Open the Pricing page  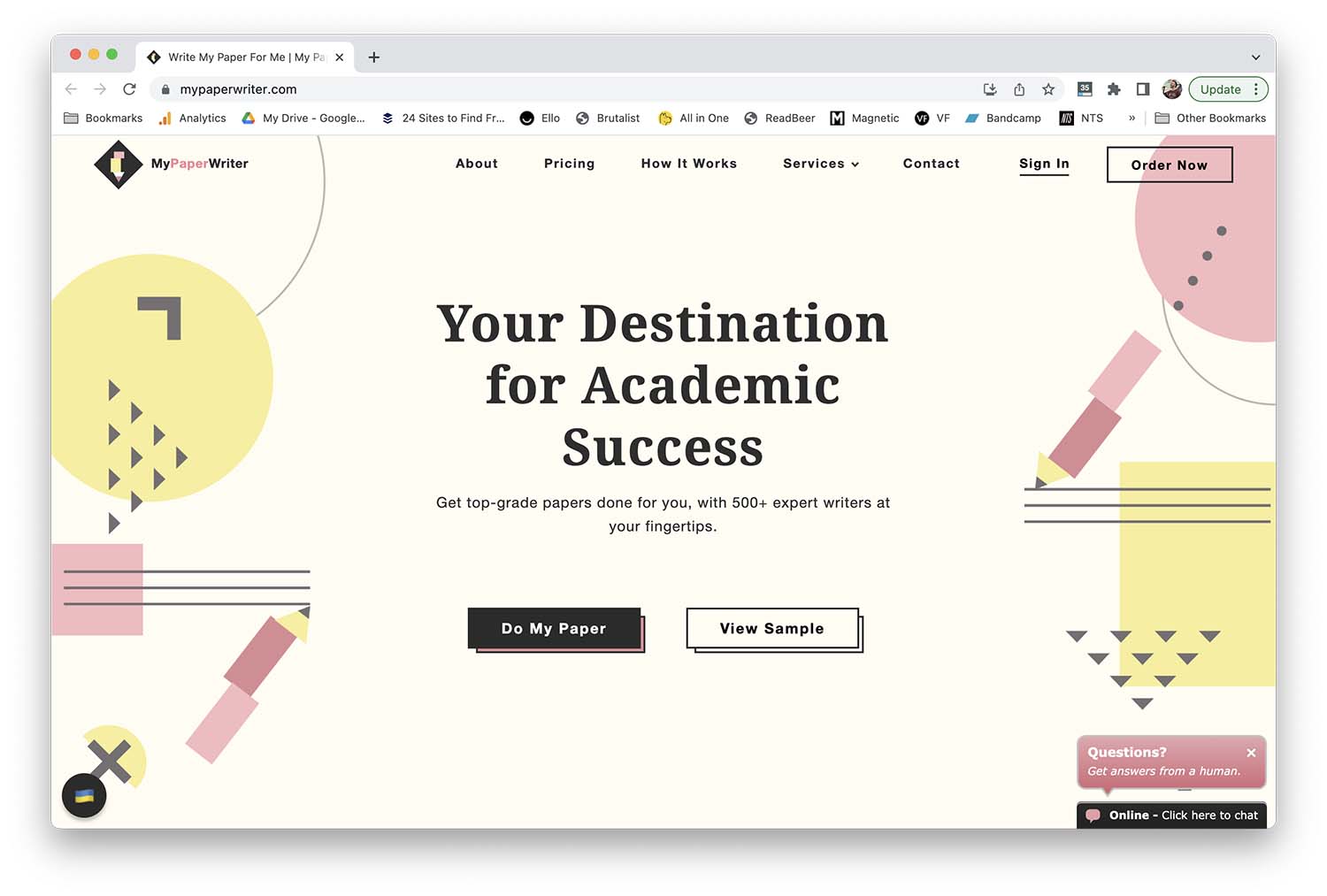[x=570, y=164]
